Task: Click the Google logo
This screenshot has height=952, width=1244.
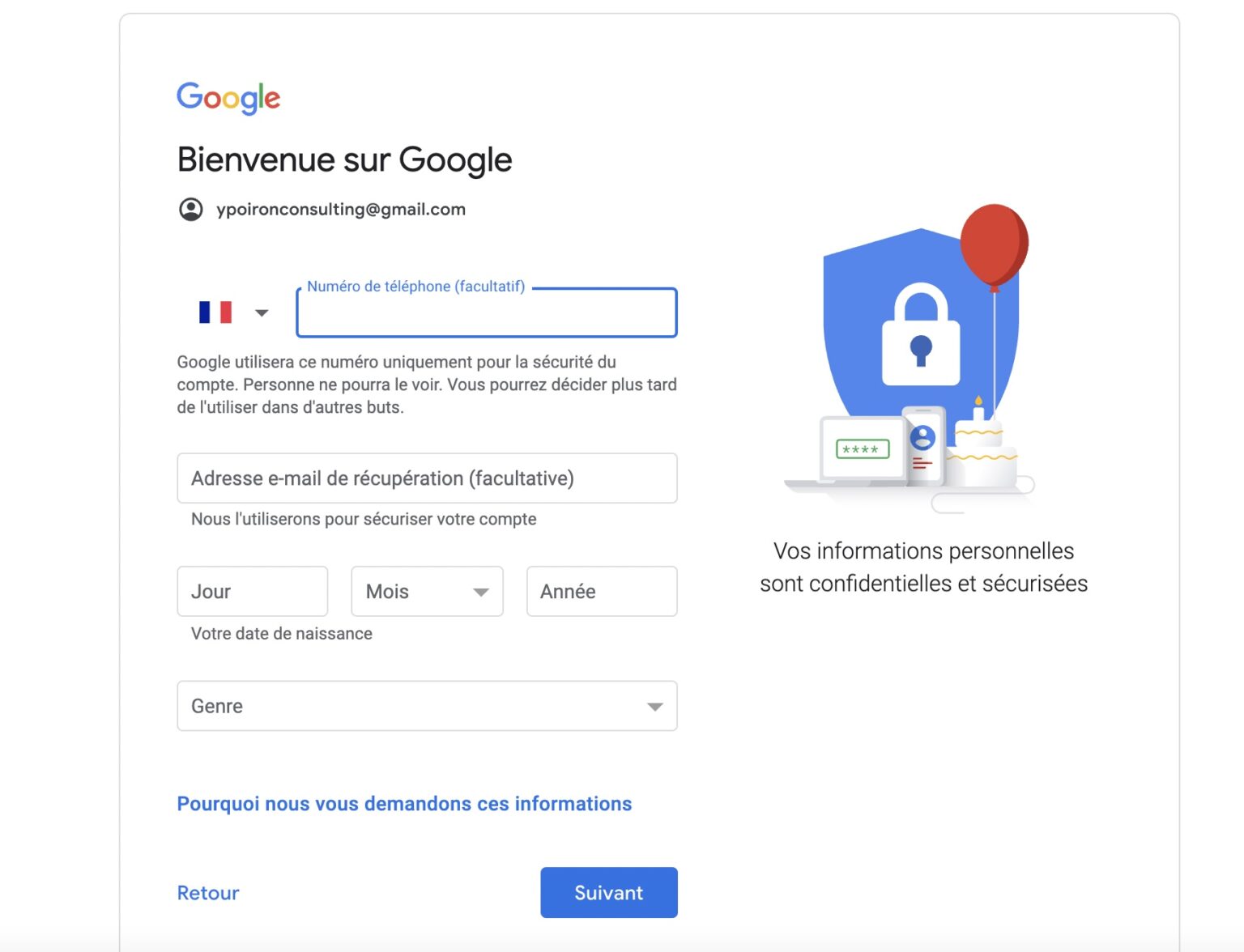Action: (228, 96)
